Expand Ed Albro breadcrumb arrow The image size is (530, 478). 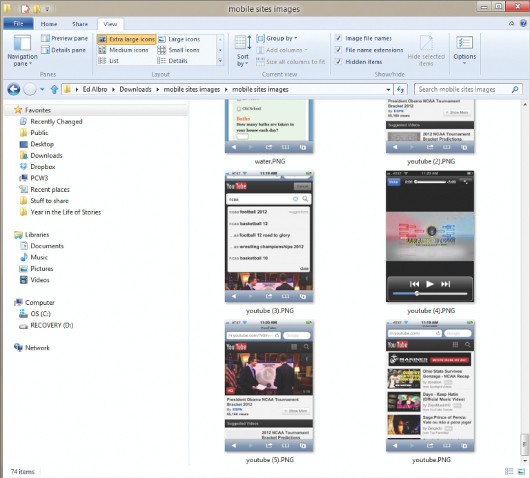tap(114, 90)
